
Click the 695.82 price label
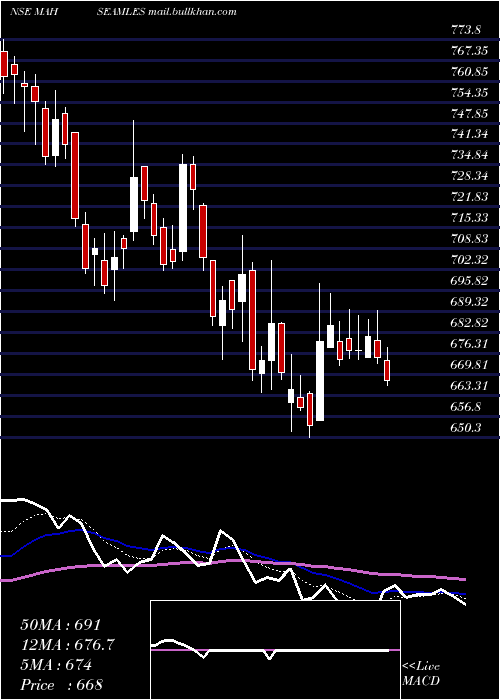pos(469,281)
